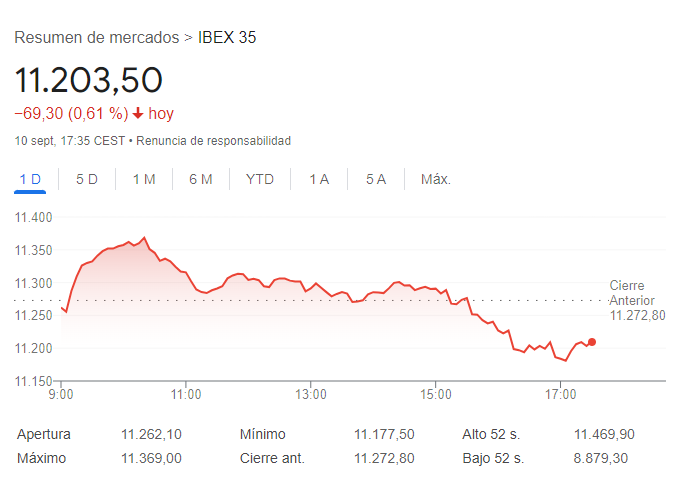Click the Renuncia de responsabilidad link
The width and height of the screenshot is (692, 483).
tap(213, 141)
